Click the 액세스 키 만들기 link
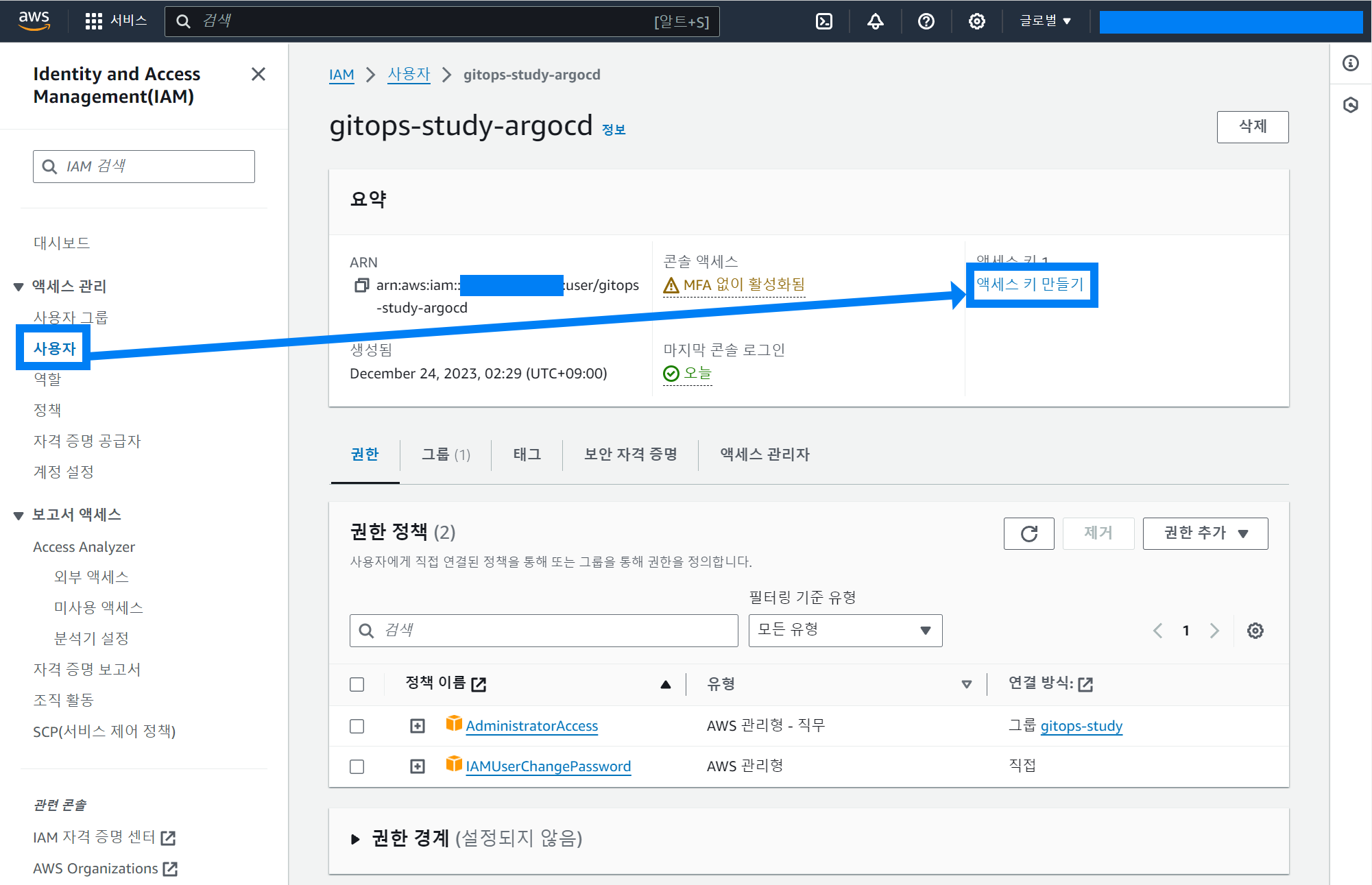Viewport: 1372px width, 885px height. click(x=1030, y=284)
